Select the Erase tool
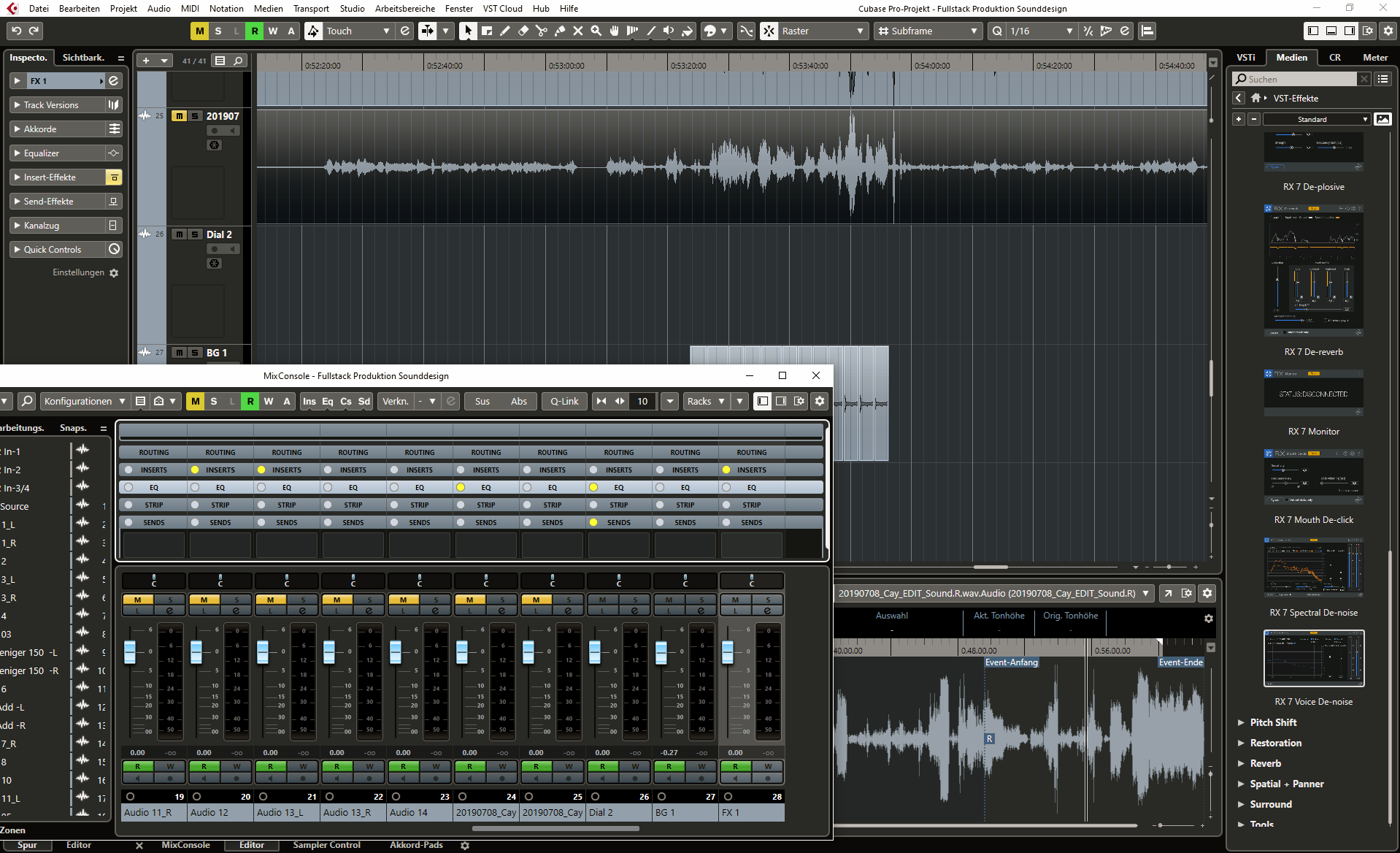 pos(523,31)
